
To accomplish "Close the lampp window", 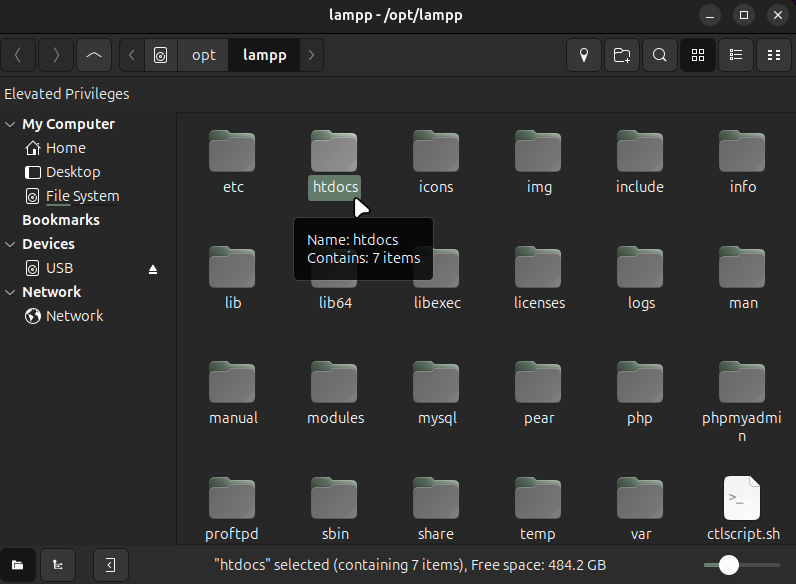I will (778, 15).
